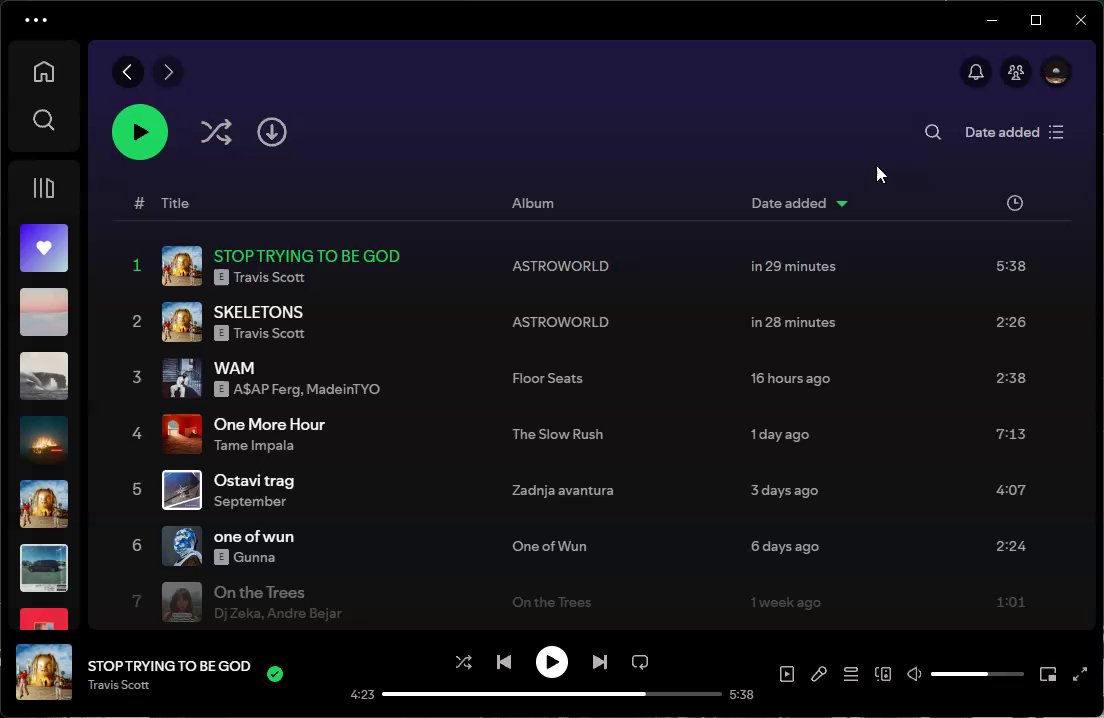
Task: Skip to the previous track
Action: [x=504, y=662]
